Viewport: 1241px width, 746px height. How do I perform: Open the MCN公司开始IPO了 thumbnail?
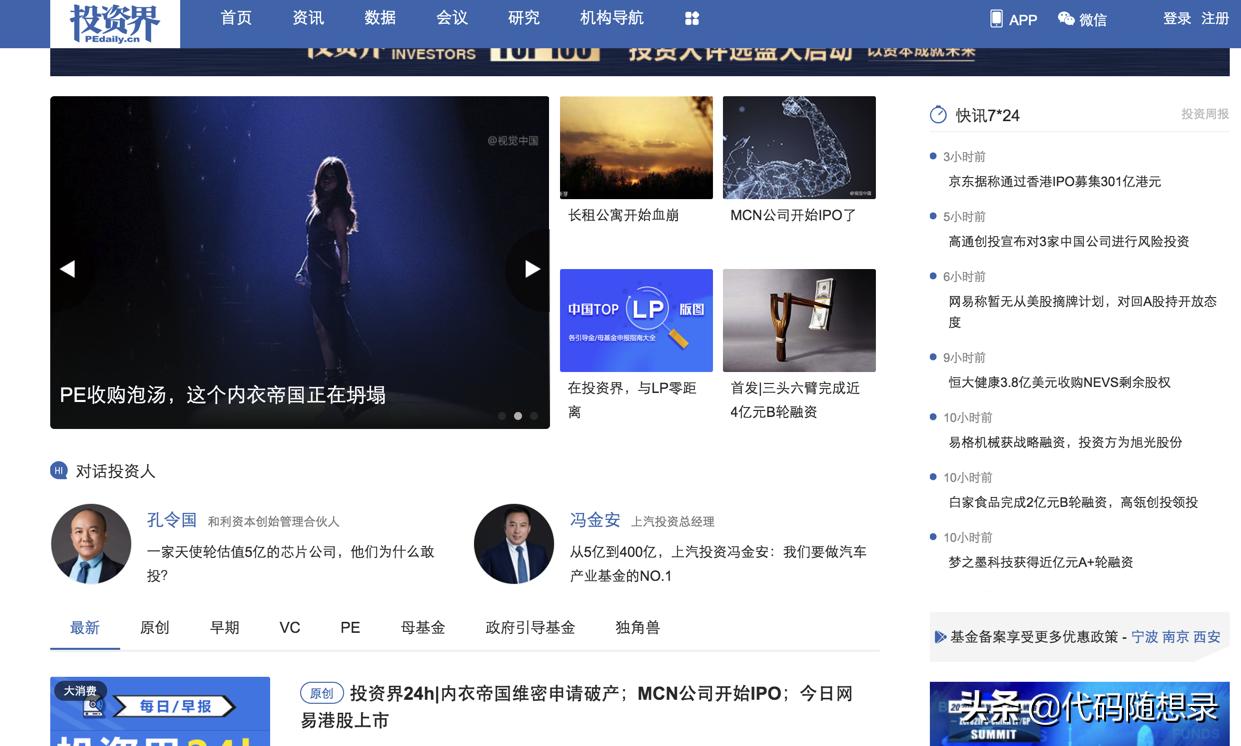pyautogui.click(x=799, y=147)
